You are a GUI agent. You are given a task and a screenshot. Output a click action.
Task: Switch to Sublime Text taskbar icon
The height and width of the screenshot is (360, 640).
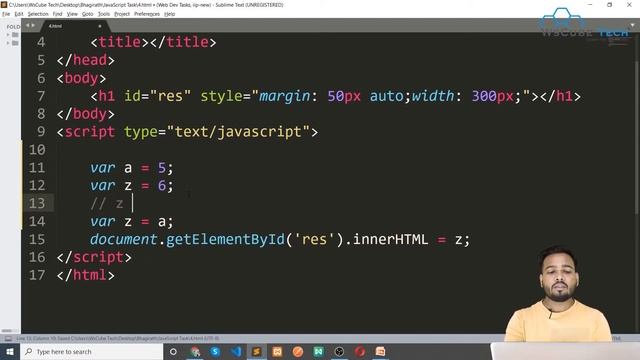coord(256,351)
